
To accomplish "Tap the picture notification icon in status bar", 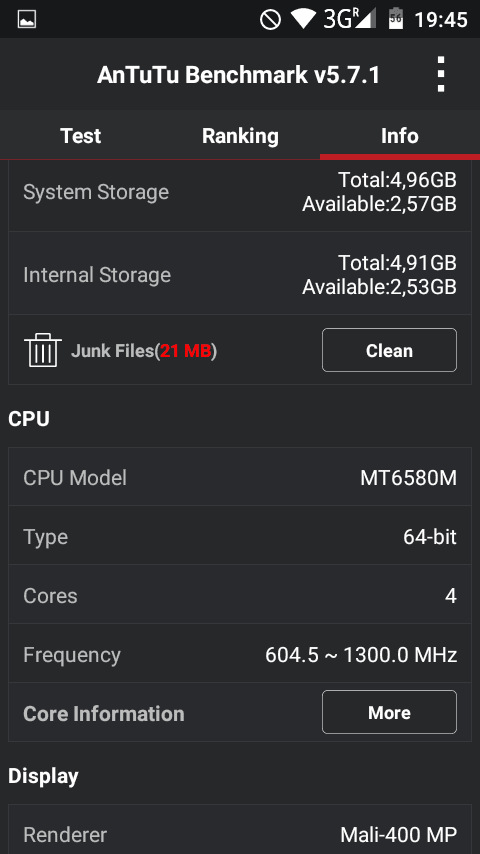I will (27, 20).
